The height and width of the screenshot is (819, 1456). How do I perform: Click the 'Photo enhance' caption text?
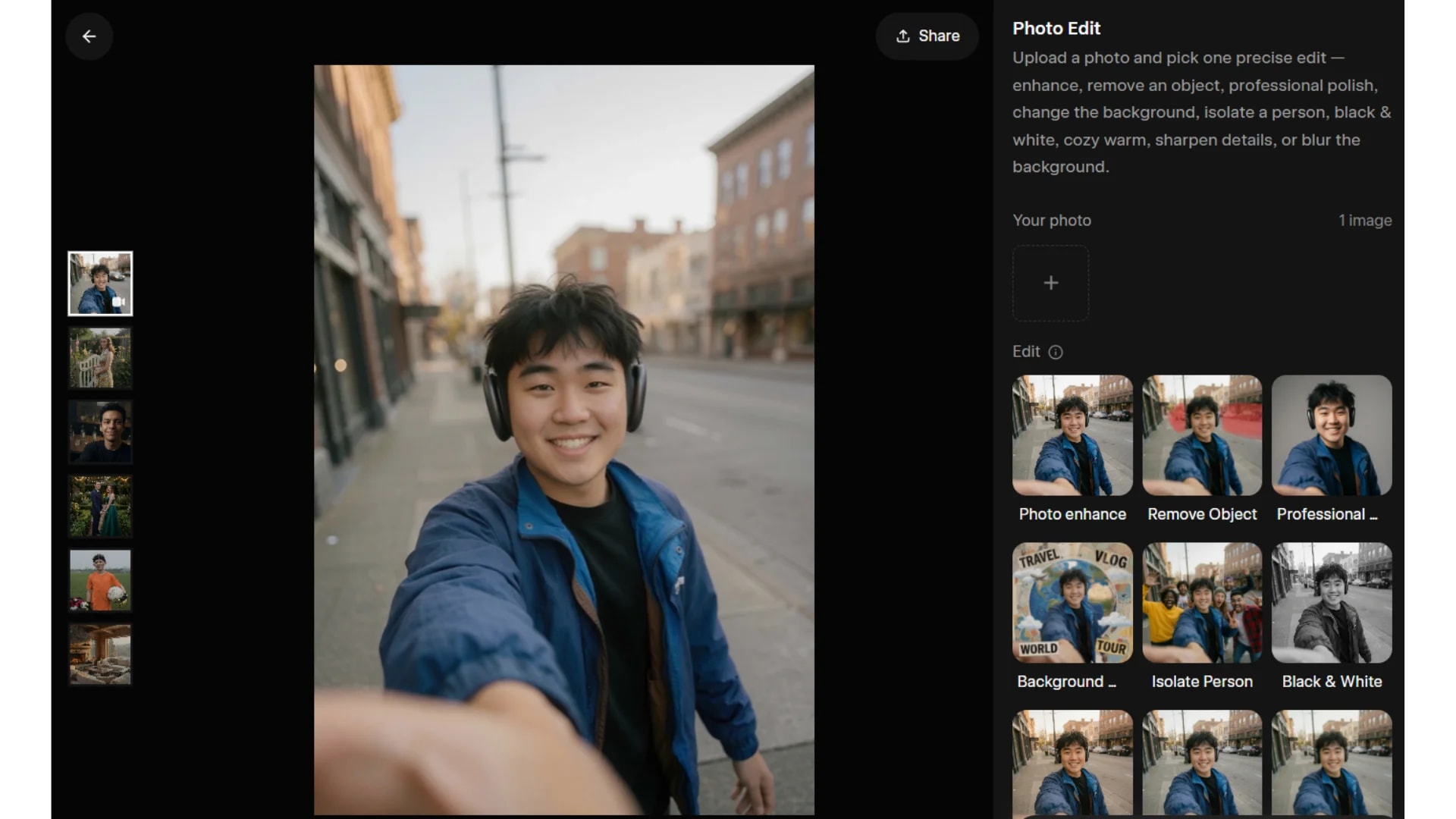tap(1072, 514)
